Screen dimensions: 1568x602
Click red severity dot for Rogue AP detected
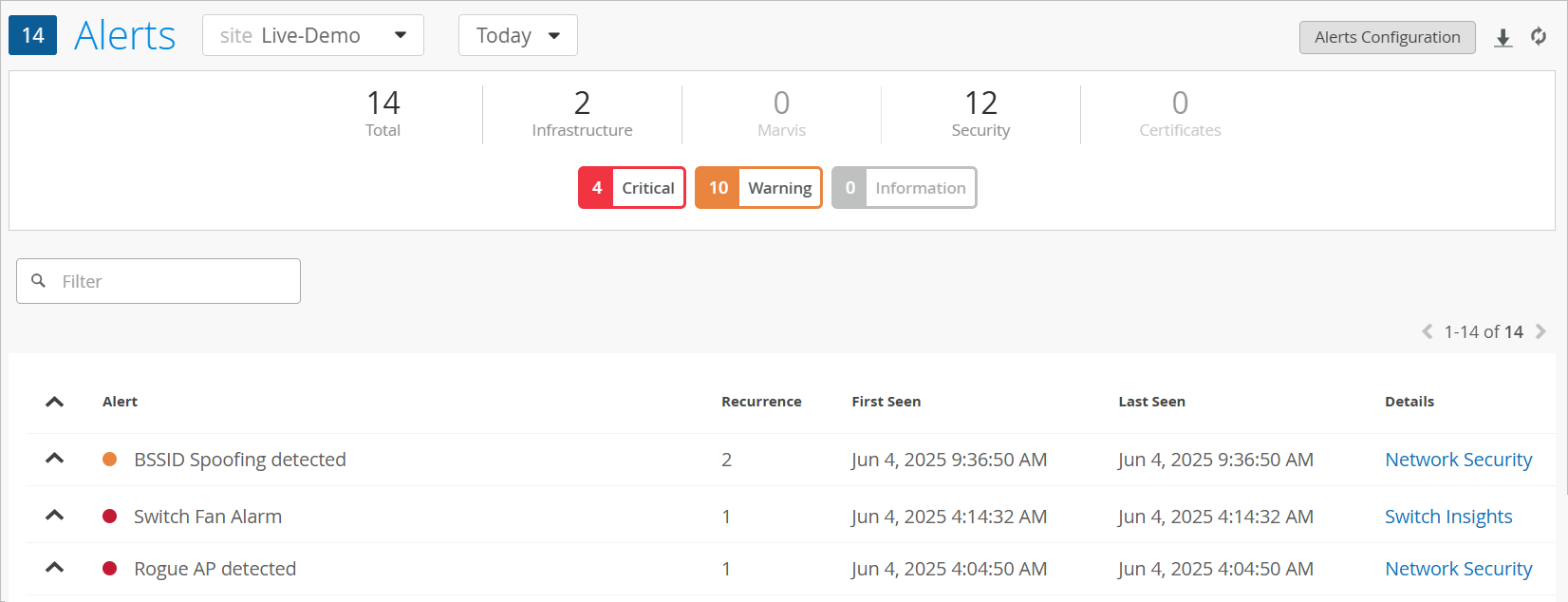[110, 569]
